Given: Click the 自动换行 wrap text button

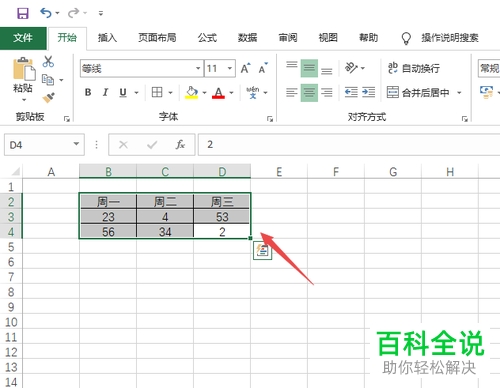Looking at the screenshot, I should [414, 68].
